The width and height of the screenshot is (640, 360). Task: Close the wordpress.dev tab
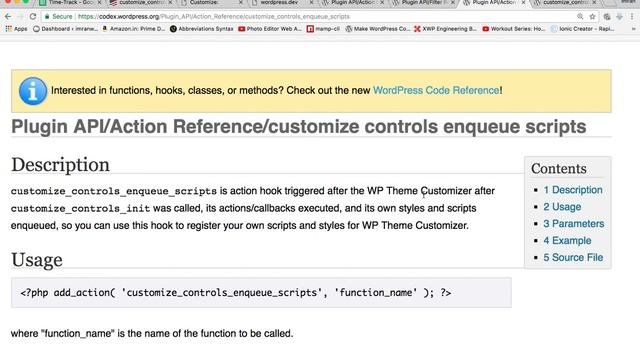click(311, 2)
